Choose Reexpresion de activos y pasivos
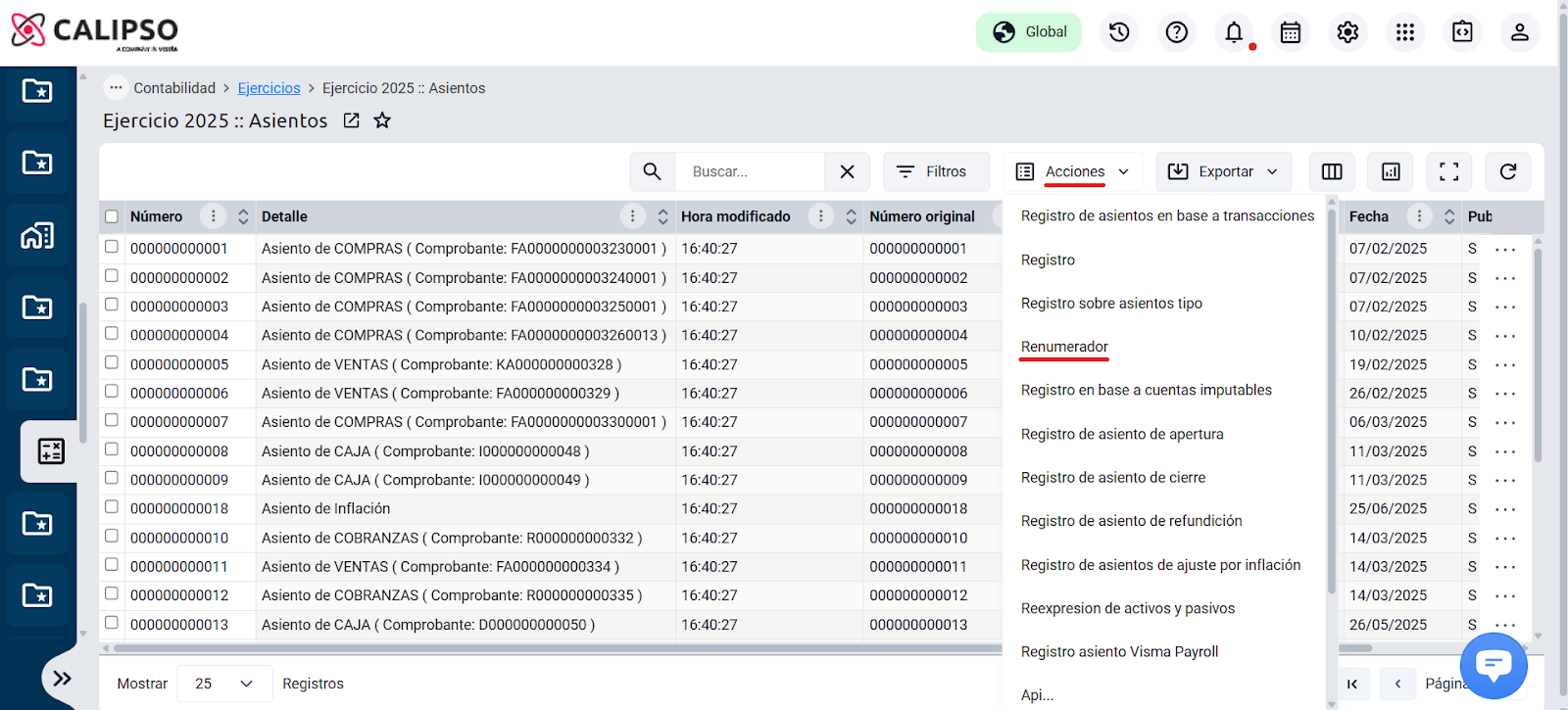Viewport: 1568px width, 710px height. pos(1128,608)
